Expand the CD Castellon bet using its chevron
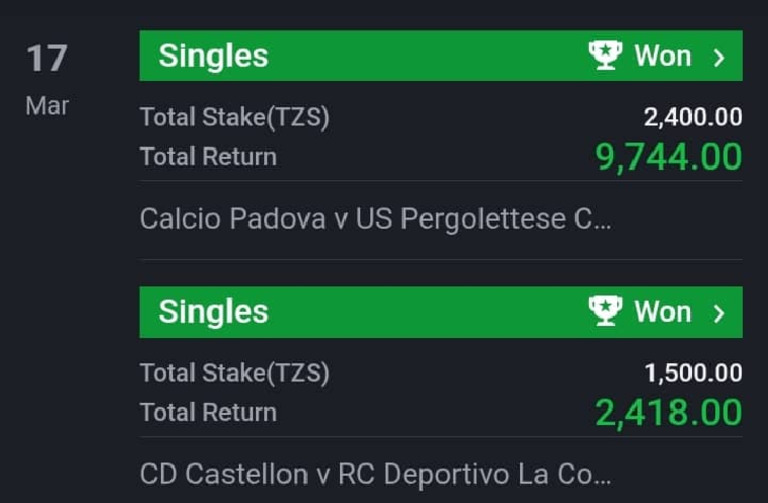Screen dimensions: 768x503 click(x=719, y=313)
